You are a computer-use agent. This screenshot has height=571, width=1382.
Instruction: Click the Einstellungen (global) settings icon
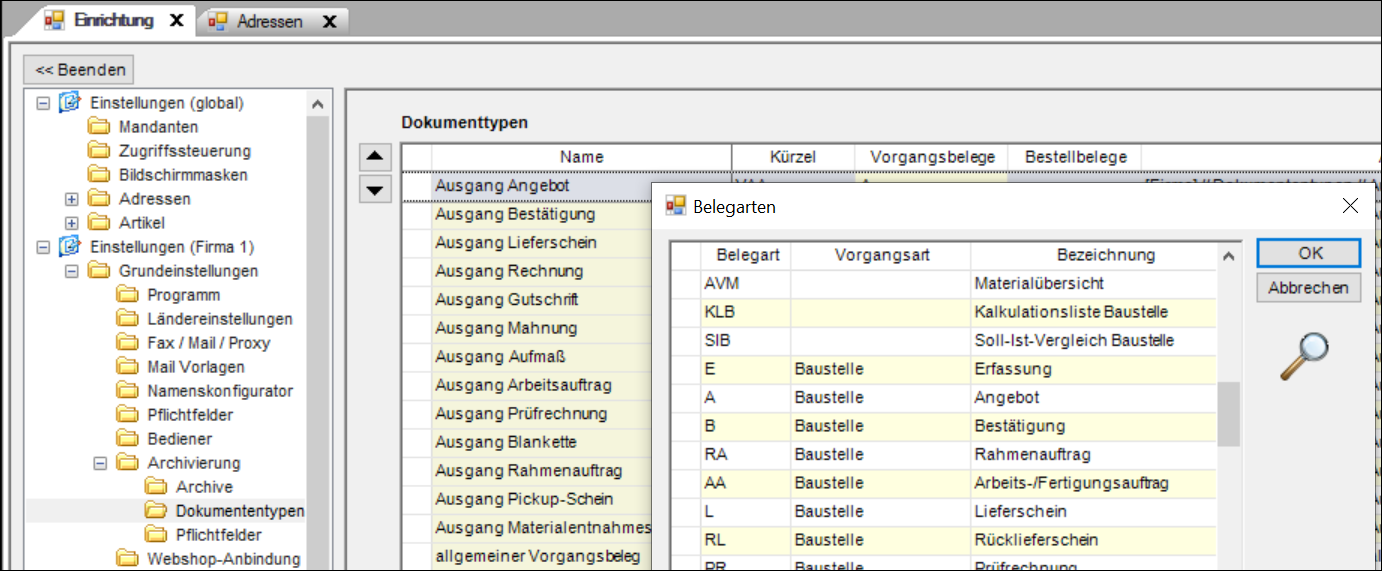pyautogui.click(x=69, y=102)
